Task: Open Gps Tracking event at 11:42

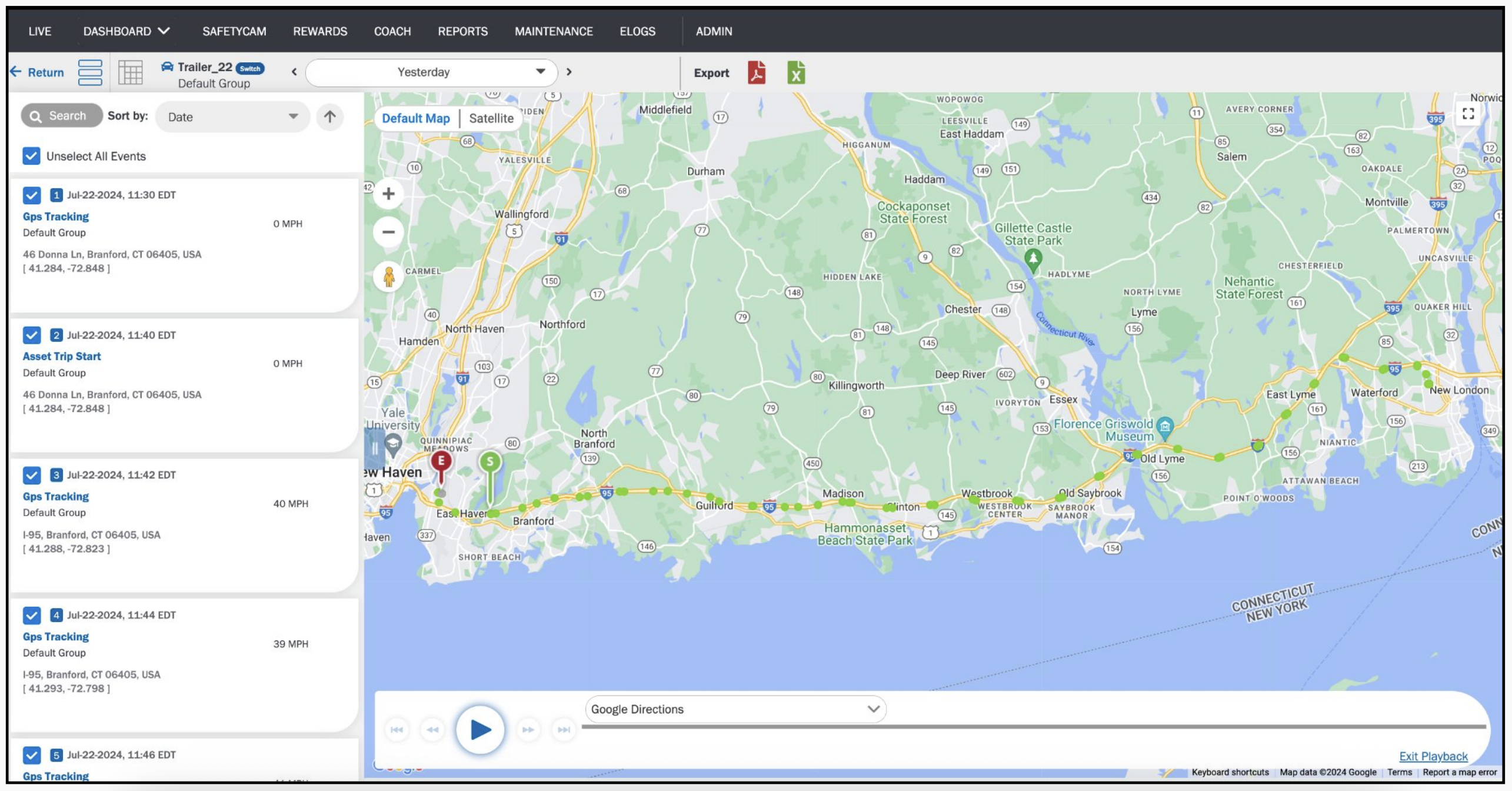Action: pyautogui.click(x=56, y=497)
